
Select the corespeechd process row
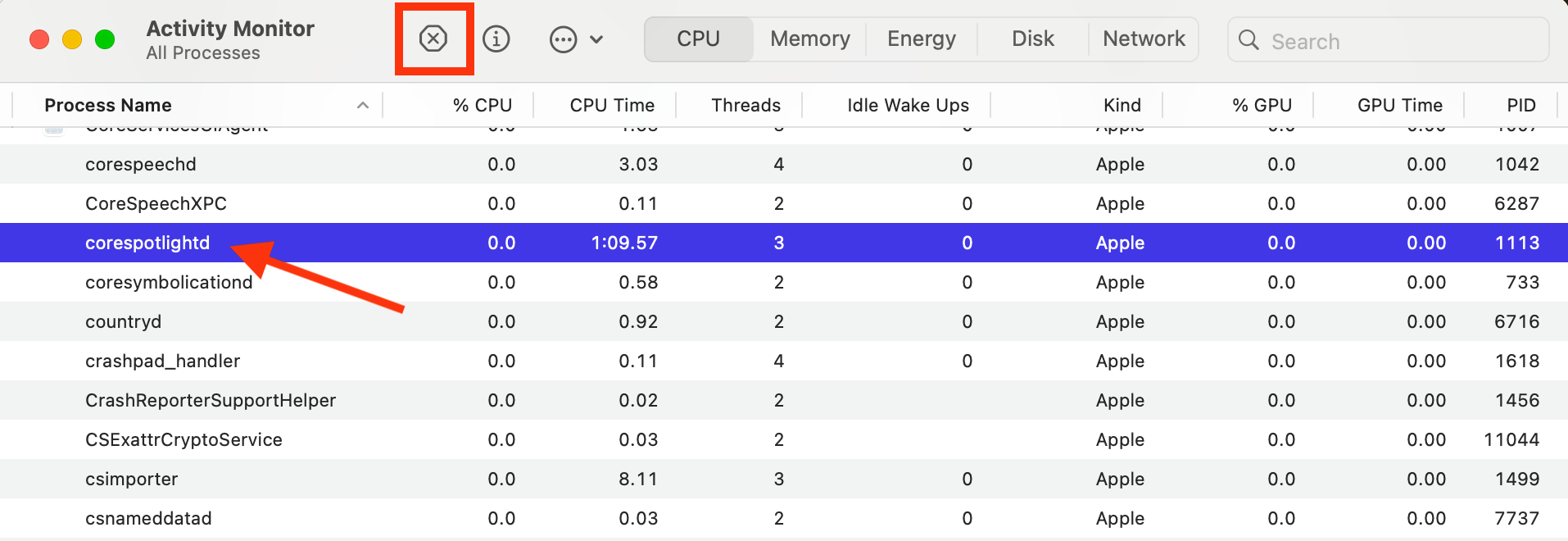784,164
